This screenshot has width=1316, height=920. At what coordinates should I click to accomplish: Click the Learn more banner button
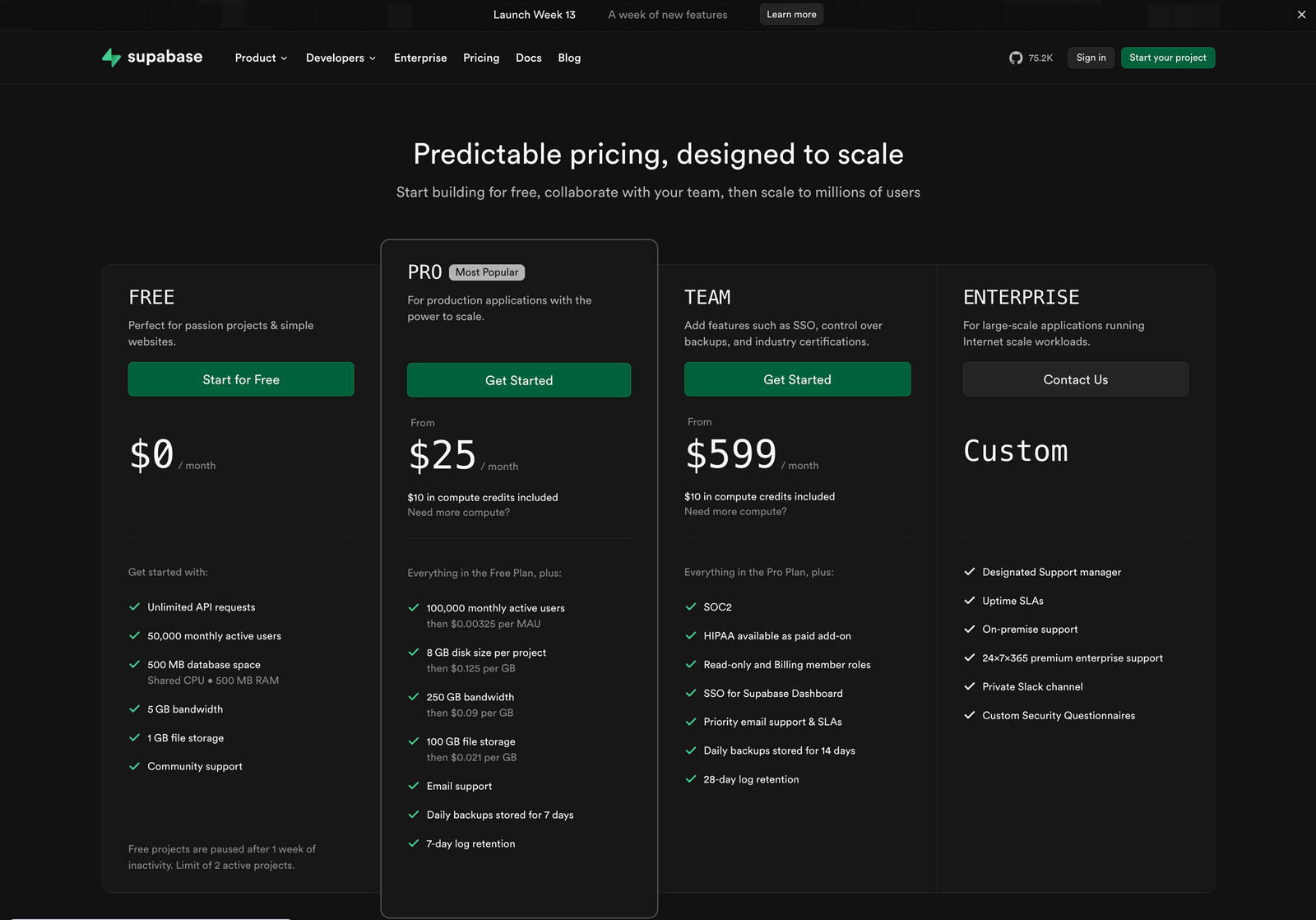pyautogui.click(x=791, y=15)
